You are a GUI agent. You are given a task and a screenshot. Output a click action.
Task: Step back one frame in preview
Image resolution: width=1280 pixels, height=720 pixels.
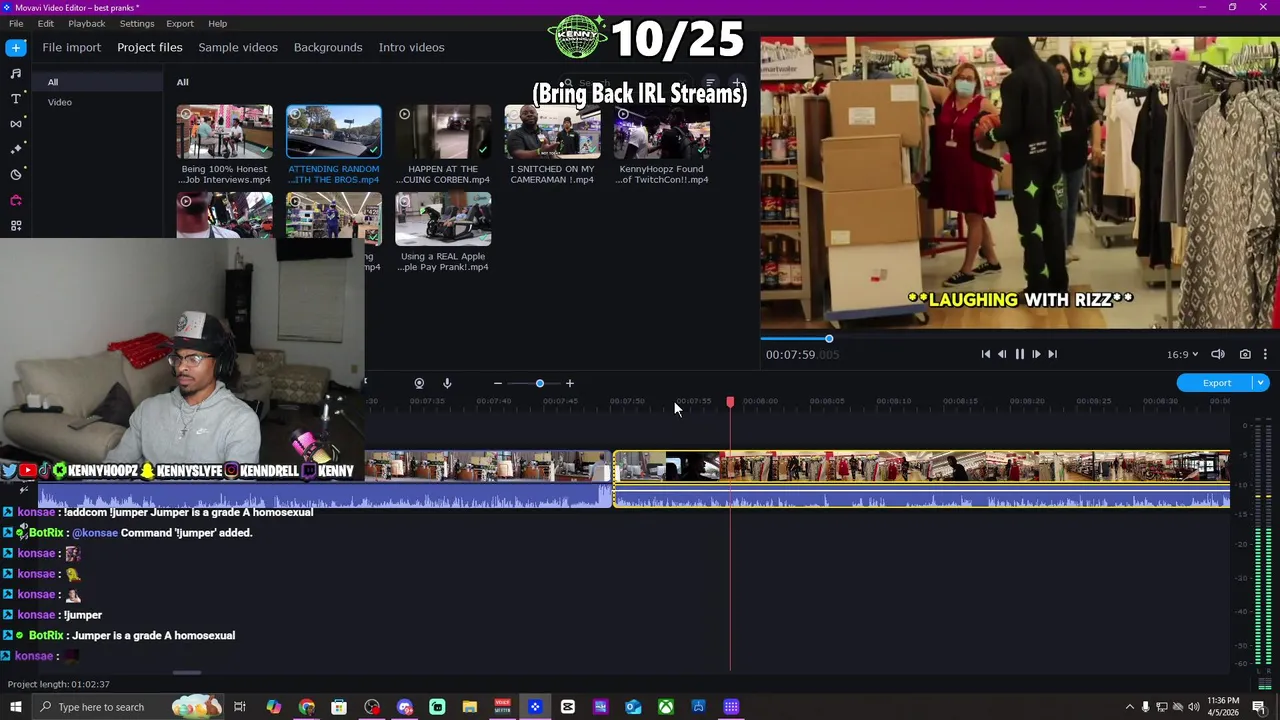pyautogui.click(x=1002, y=354)
